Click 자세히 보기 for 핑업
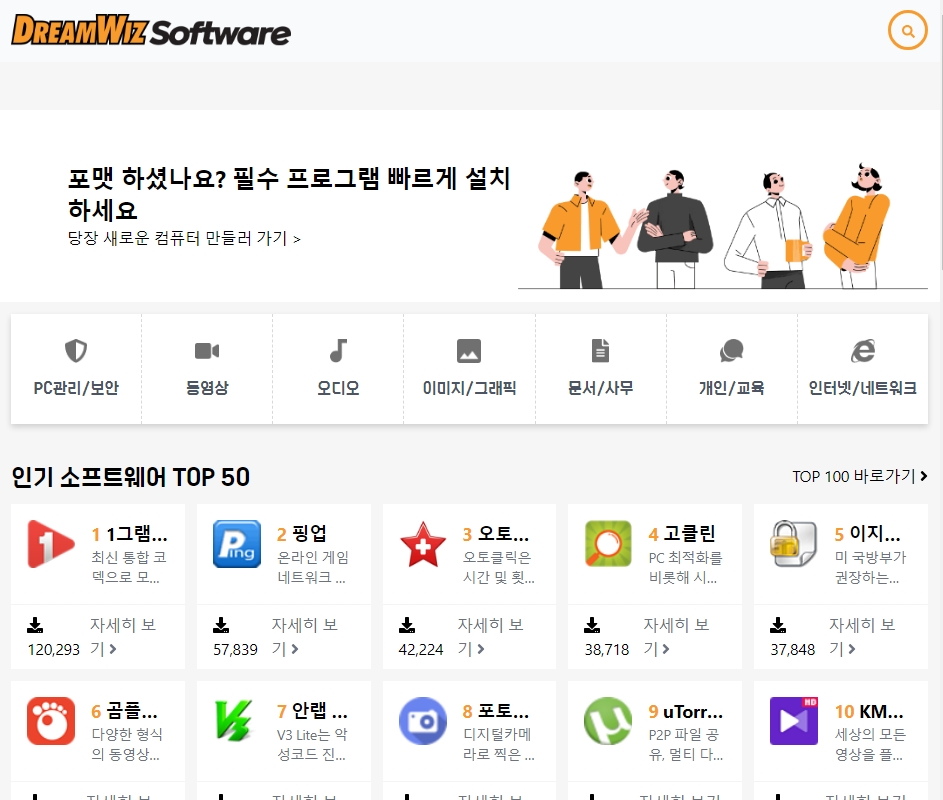The width and height of the screenshot is (943, 800). [x=303, y=637]
